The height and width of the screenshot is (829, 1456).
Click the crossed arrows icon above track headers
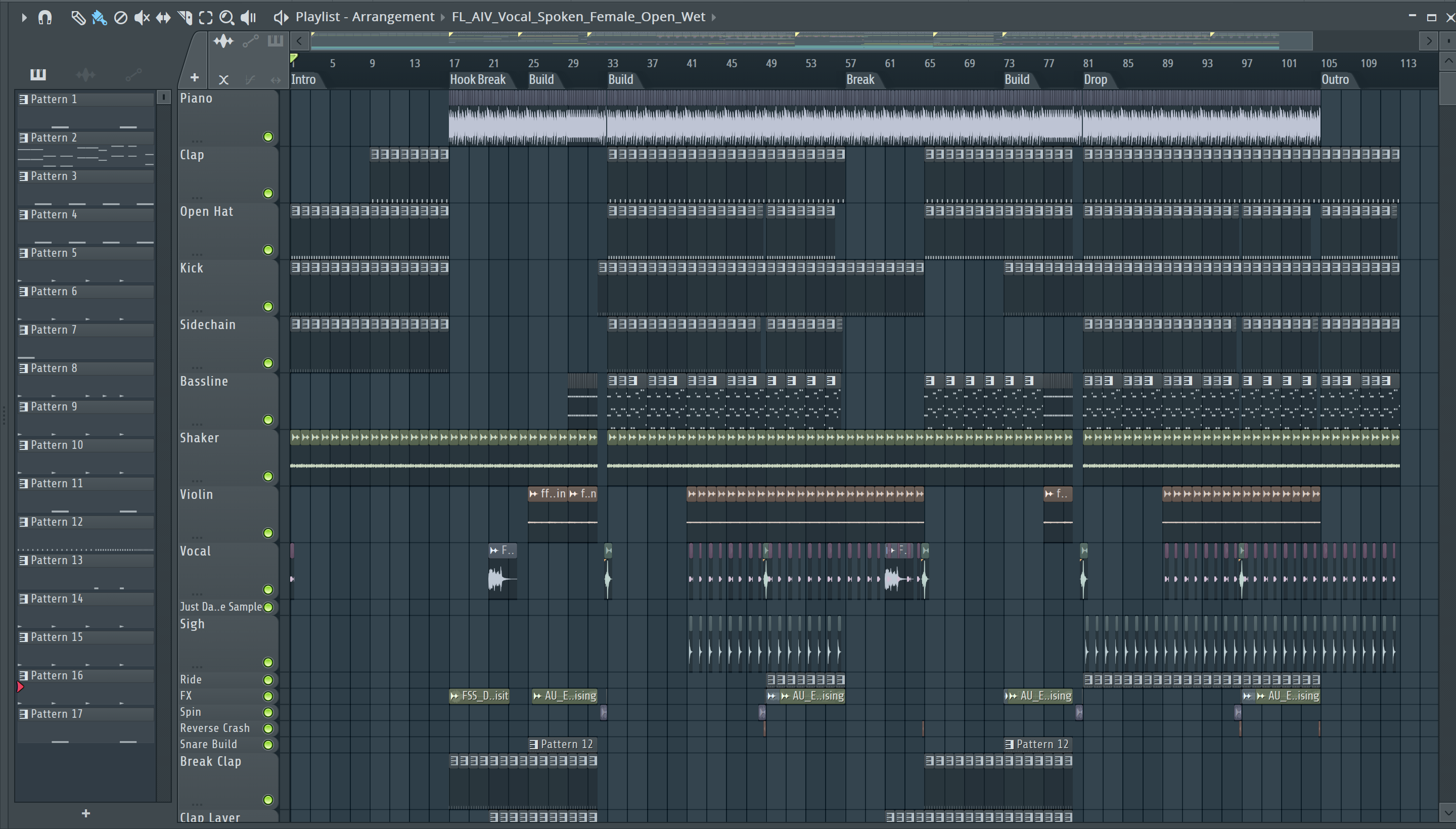tap(224, 80)
